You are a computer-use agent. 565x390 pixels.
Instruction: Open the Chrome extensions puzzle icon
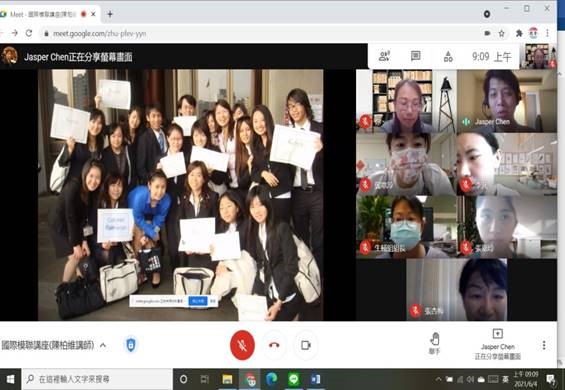[519, 34]
